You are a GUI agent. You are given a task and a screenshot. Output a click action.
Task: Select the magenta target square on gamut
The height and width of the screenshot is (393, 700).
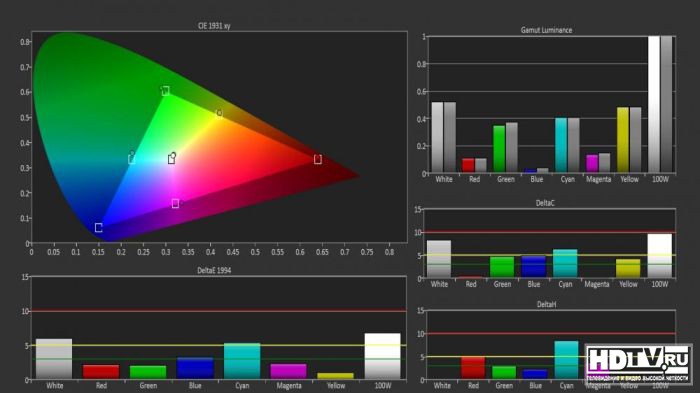pos(175,204)
